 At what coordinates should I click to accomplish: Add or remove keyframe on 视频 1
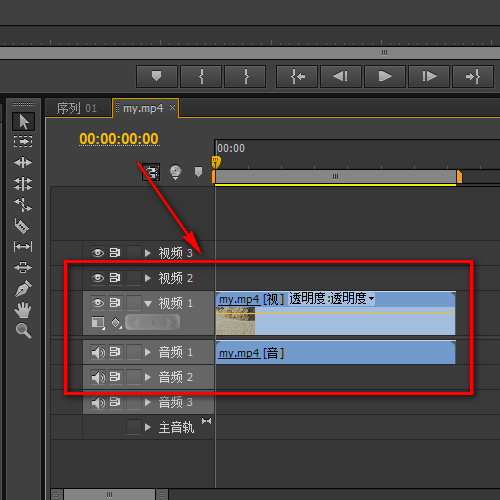point(153,323)
